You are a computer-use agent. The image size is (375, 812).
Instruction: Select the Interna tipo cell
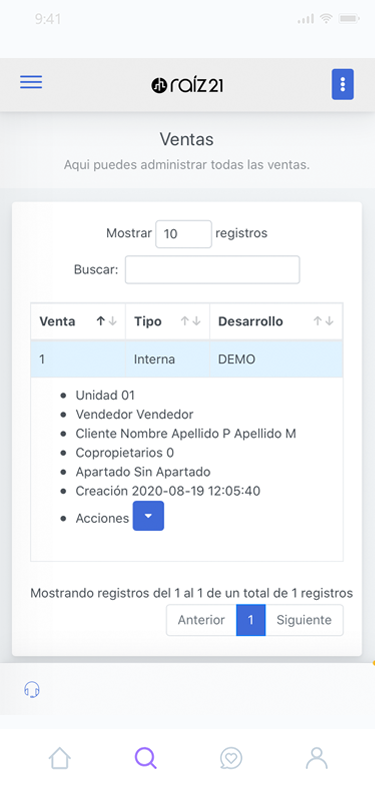coord(167,359)
